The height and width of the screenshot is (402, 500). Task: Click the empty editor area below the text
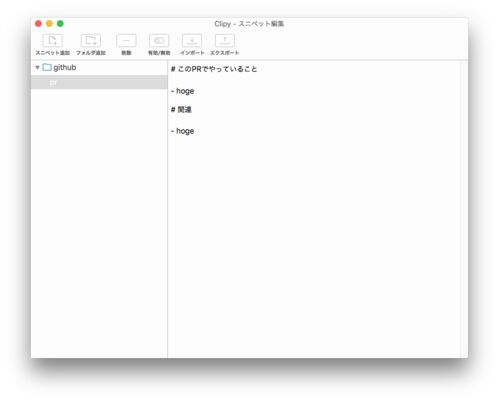click(x=313, y=247)
